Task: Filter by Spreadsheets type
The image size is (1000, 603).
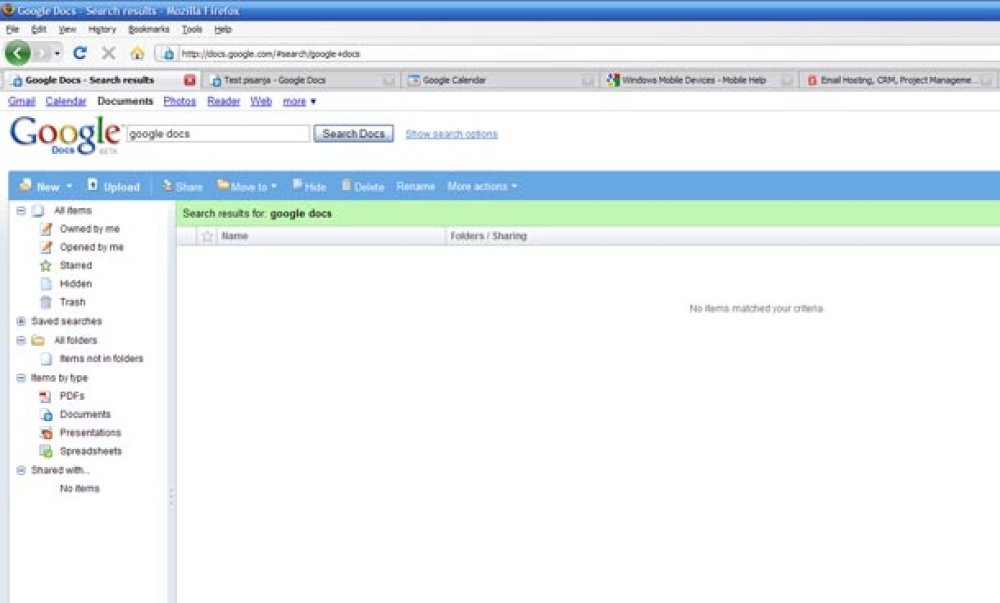Action: (91, 451)
